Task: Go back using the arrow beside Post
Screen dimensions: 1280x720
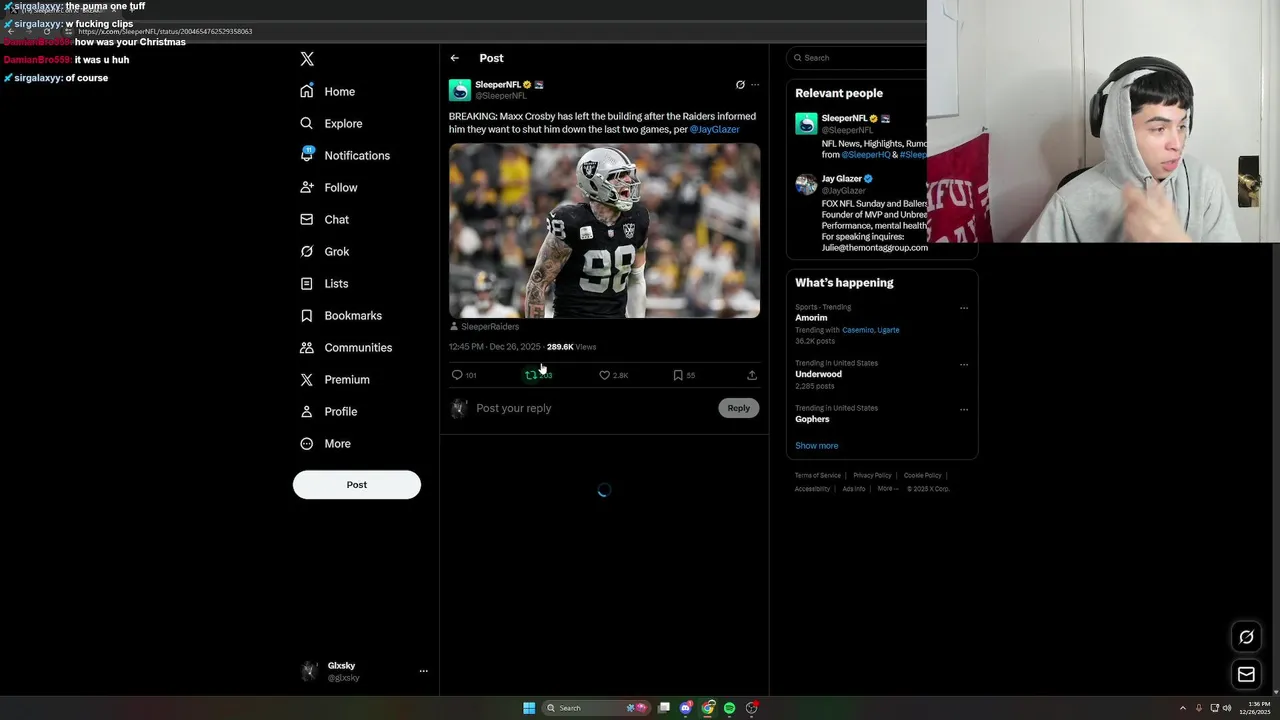Action: 455,58
